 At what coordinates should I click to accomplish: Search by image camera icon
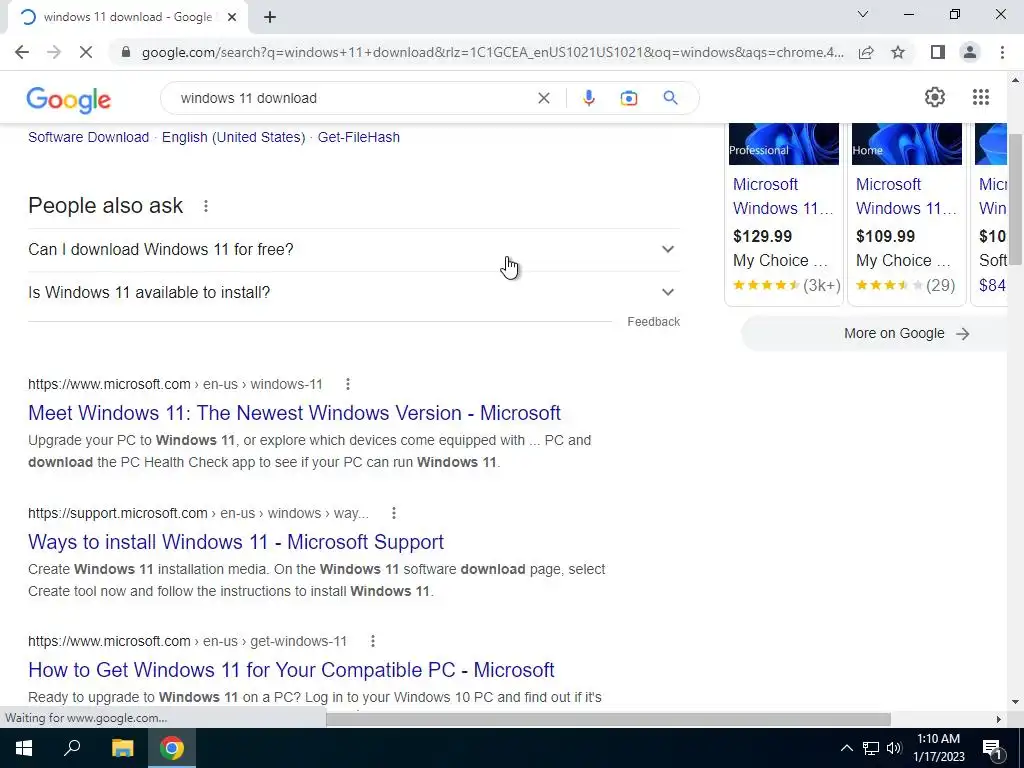click(x=628, y=98)
